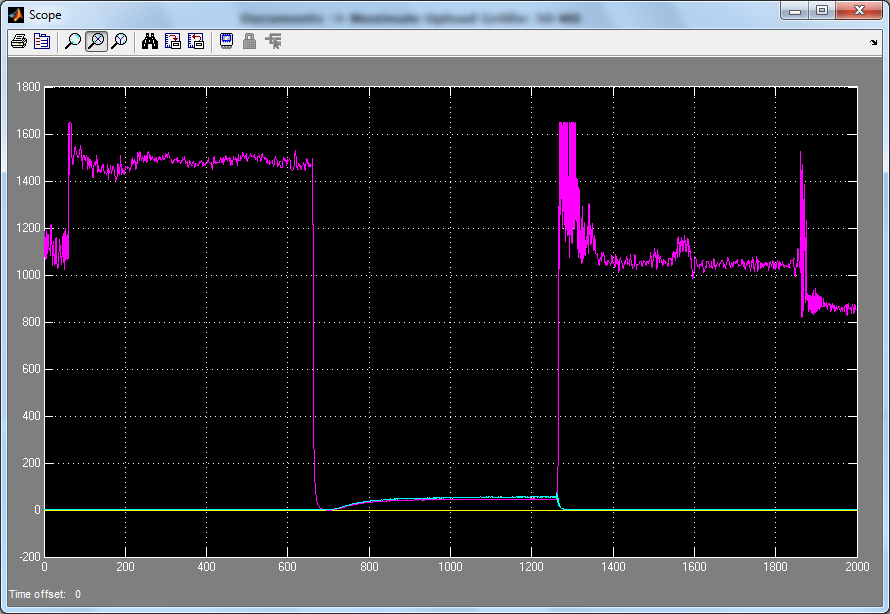Open the Scope Parameters dialog
This screenshot has width=890, height=614.
pyautogui.click(x=42, y=41)
